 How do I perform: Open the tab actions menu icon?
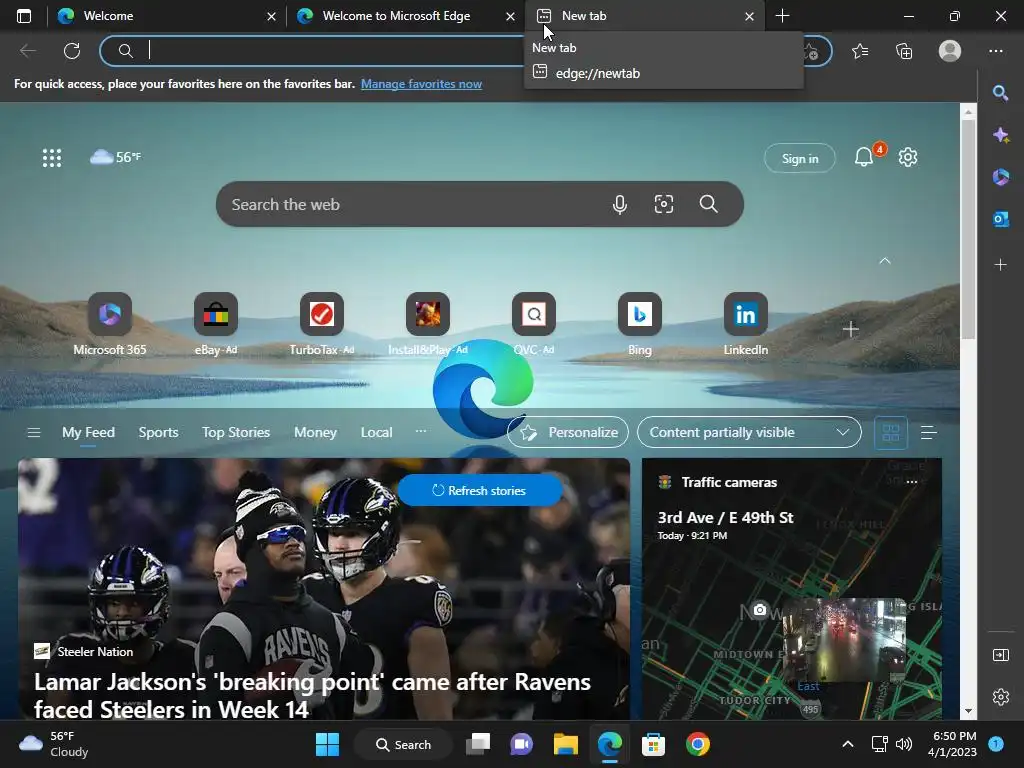pos(24,16)
